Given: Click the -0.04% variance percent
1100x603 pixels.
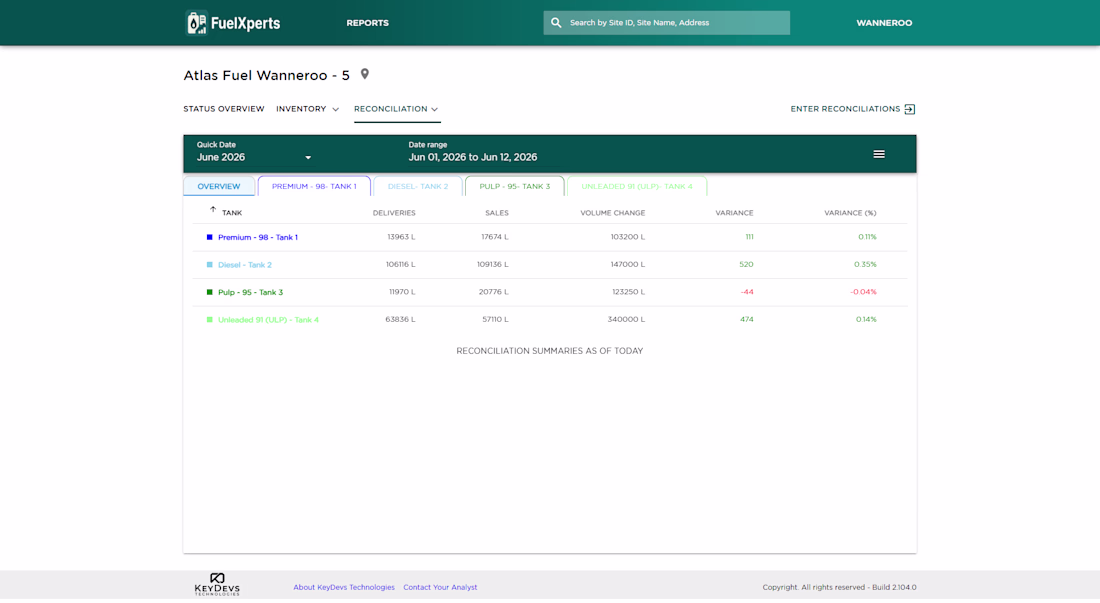Looking at the screenshot, I should coord(863,292).
